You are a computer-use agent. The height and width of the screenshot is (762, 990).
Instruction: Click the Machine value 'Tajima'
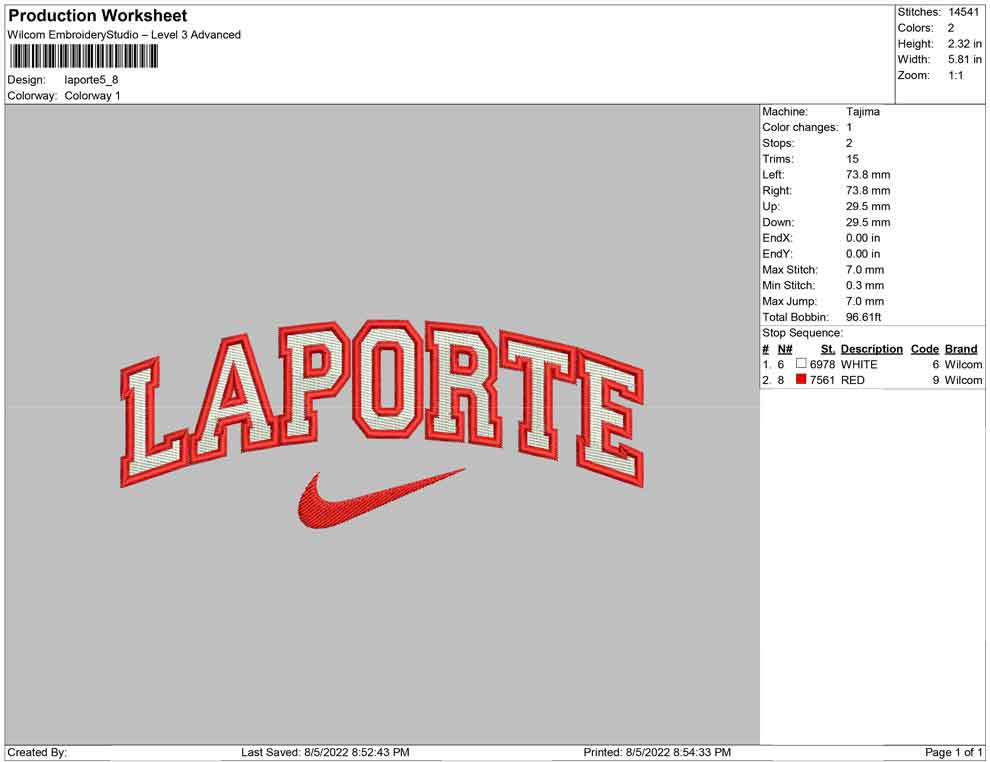point(862,112)
